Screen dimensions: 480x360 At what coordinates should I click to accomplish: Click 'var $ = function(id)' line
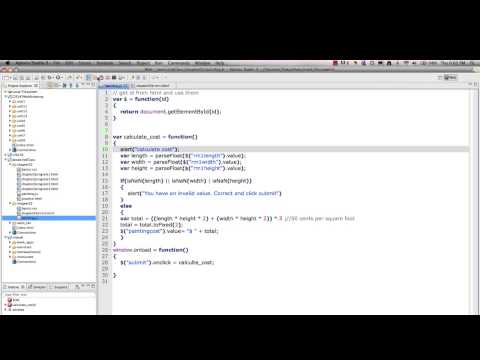click(141, 99)
